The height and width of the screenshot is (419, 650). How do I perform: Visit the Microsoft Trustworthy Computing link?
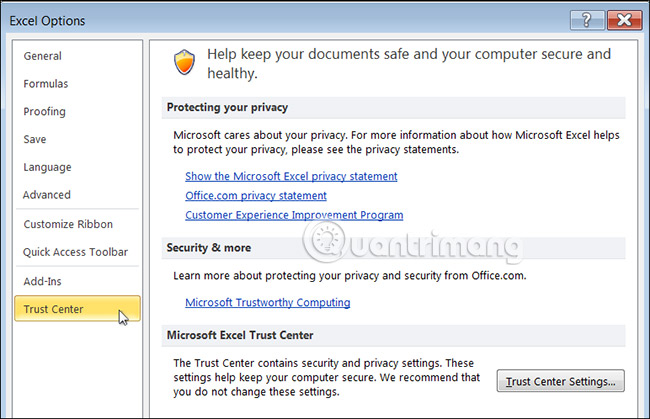pos(267,302)
